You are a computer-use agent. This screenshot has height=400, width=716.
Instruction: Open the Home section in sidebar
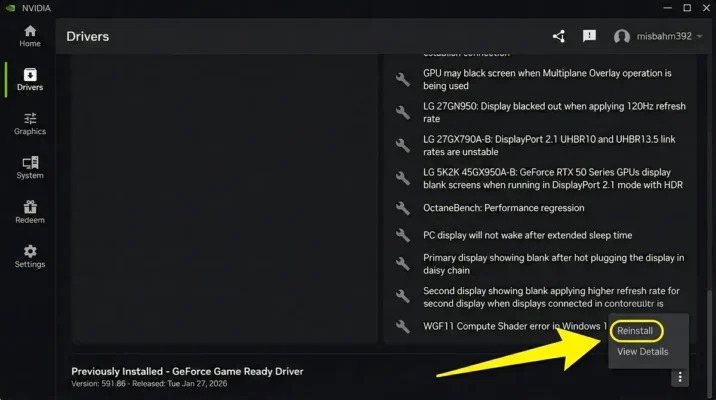click(30, 36)
